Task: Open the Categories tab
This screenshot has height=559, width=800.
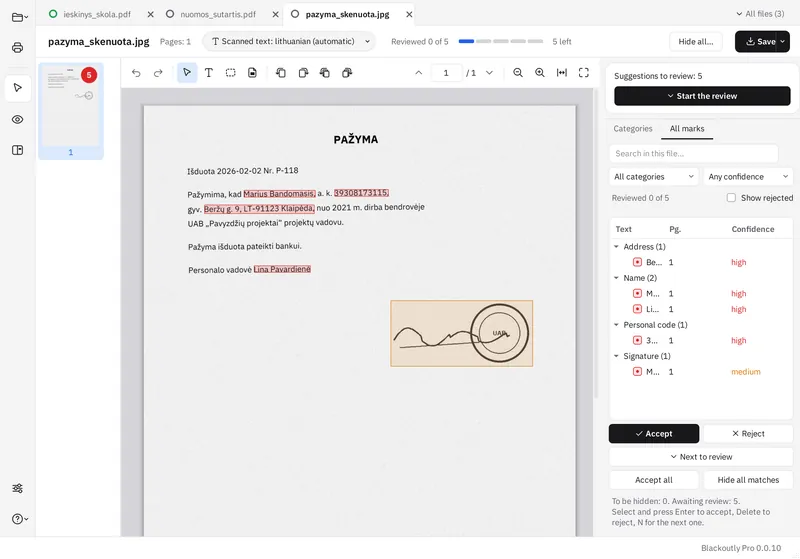Action: 633,129
